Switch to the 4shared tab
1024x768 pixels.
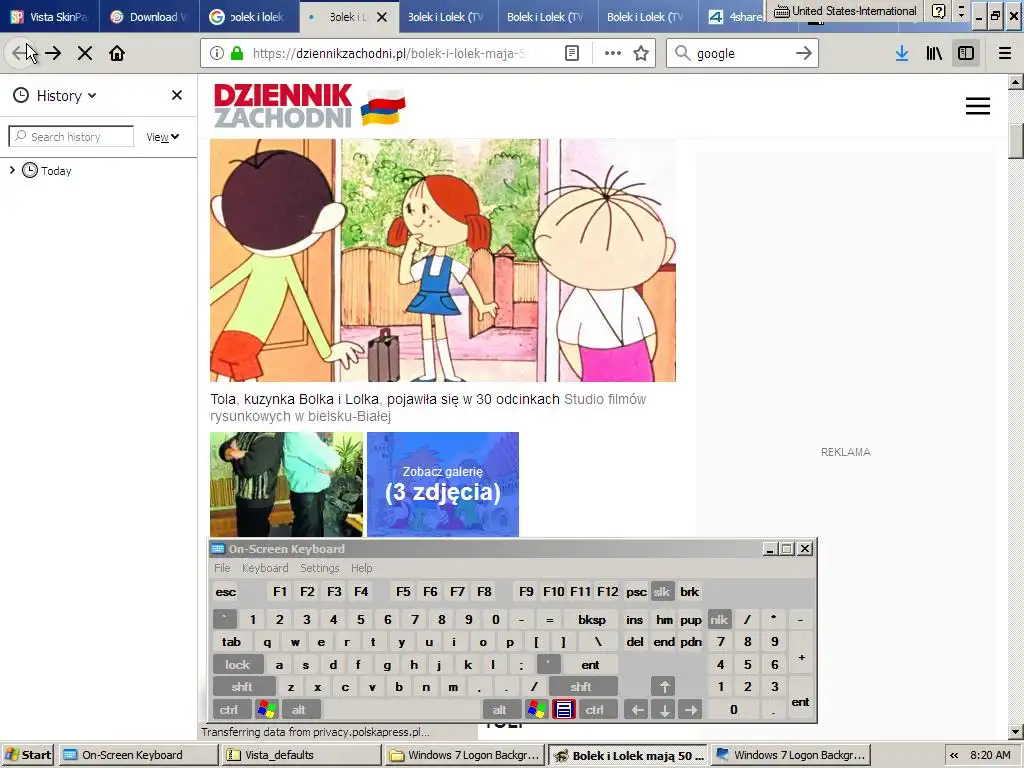pyautogui.click(x=735, y=17)
